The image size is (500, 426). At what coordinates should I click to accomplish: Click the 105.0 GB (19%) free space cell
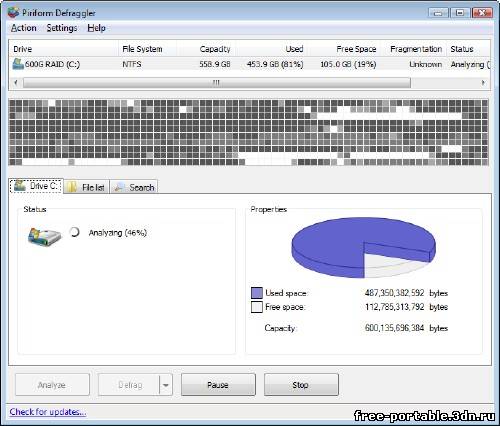click(348, 64)
